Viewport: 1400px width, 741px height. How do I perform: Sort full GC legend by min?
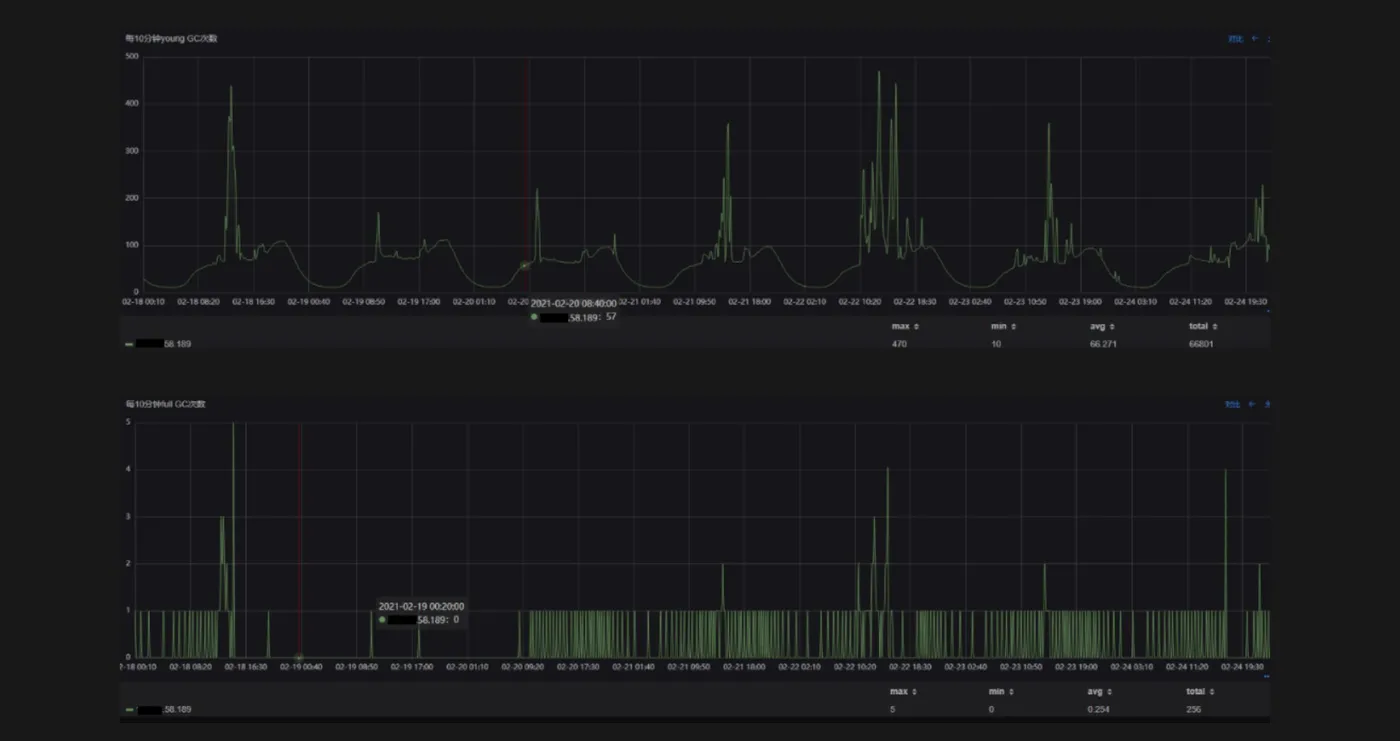1002,691
